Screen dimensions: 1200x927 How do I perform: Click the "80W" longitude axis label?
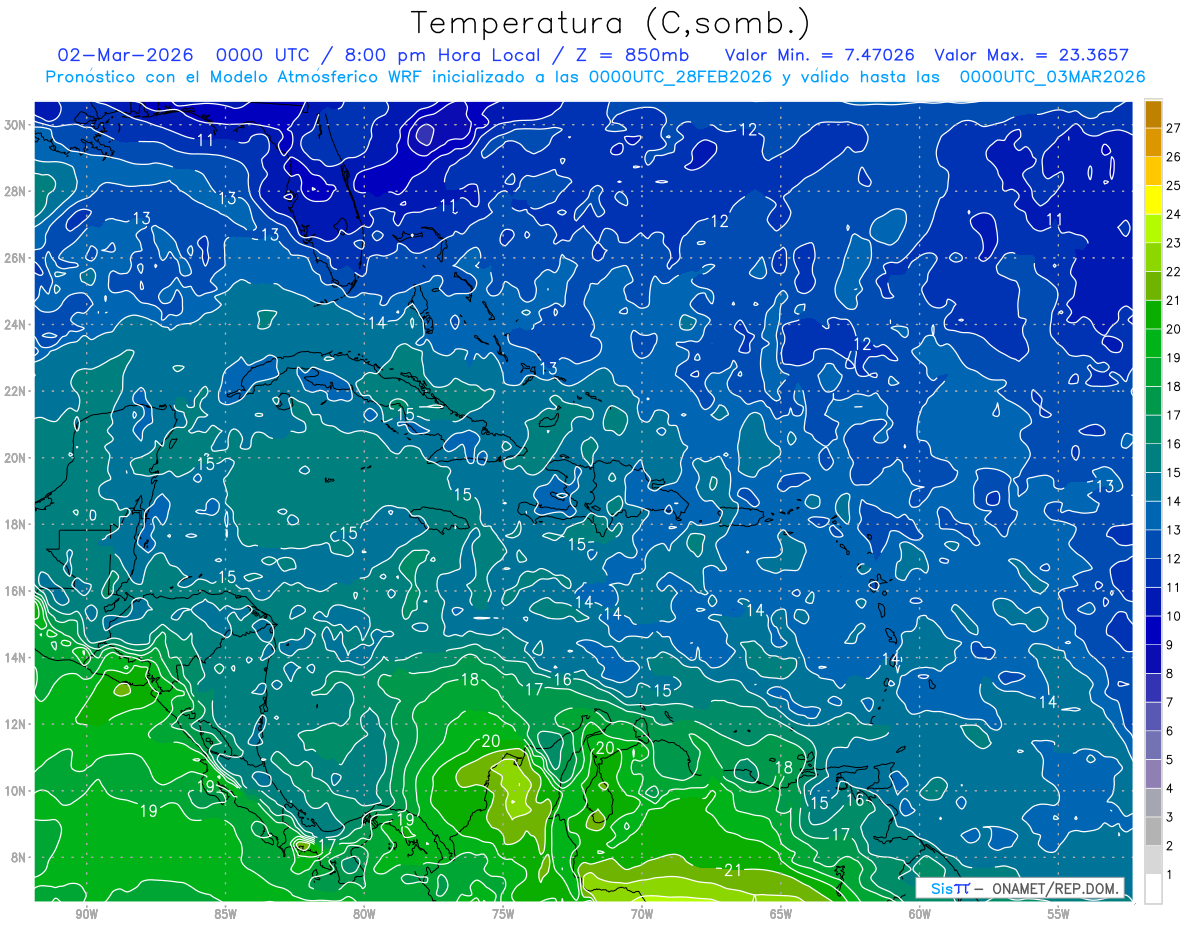tap(364, 914)
